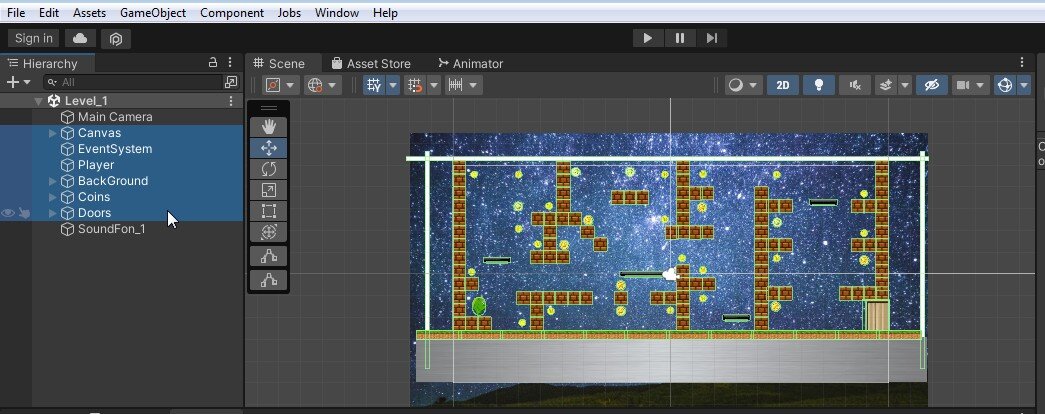The width and height of the screenshot is (1045, 414).
Task: Start Play mode
Action: tap(647, 38)
